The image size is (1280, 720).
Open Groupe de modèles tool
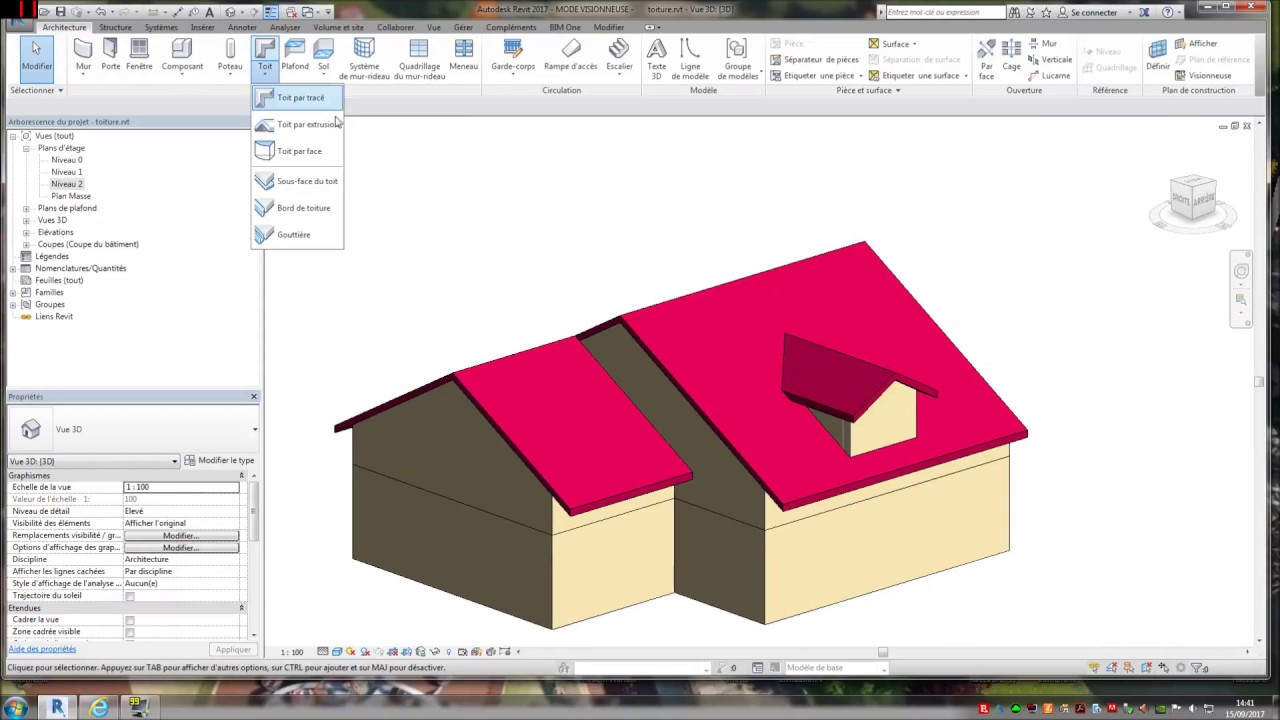[737, 59]
